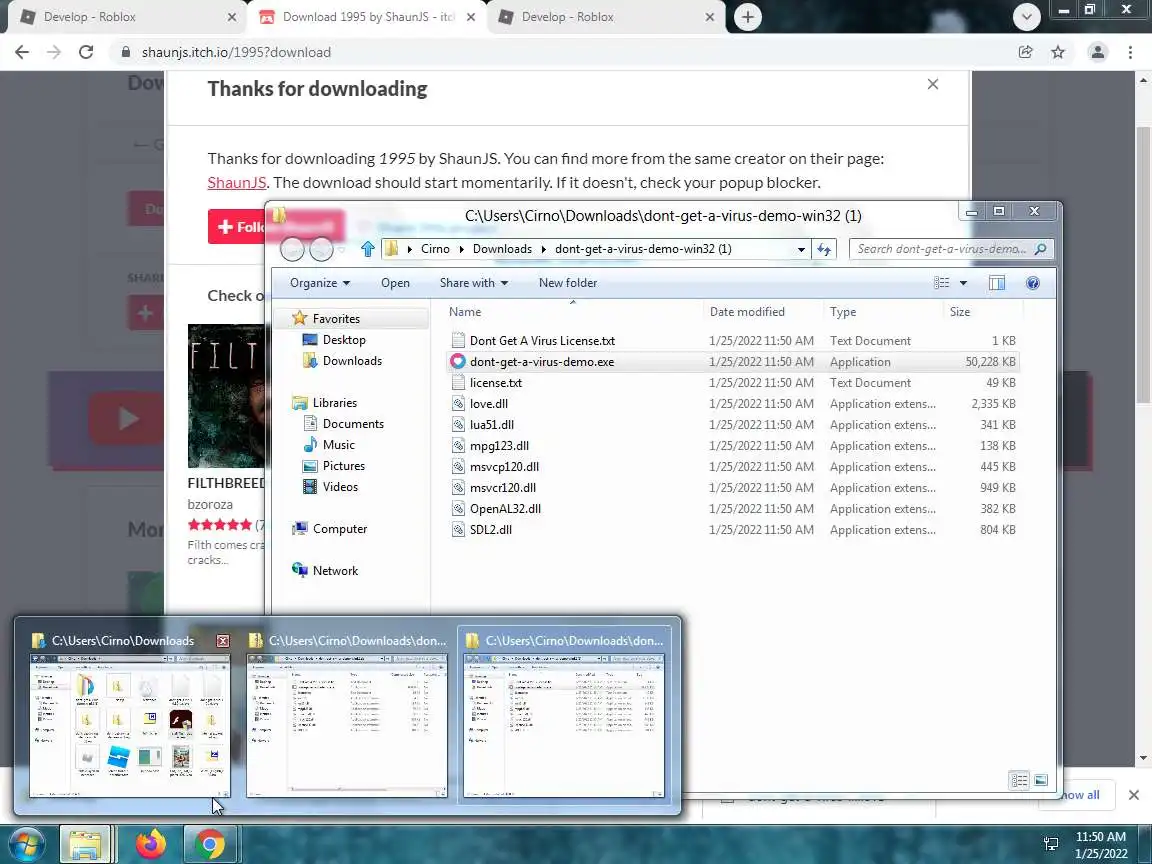
Task: Expand address bar history dropdown
Action: point(801,249)
